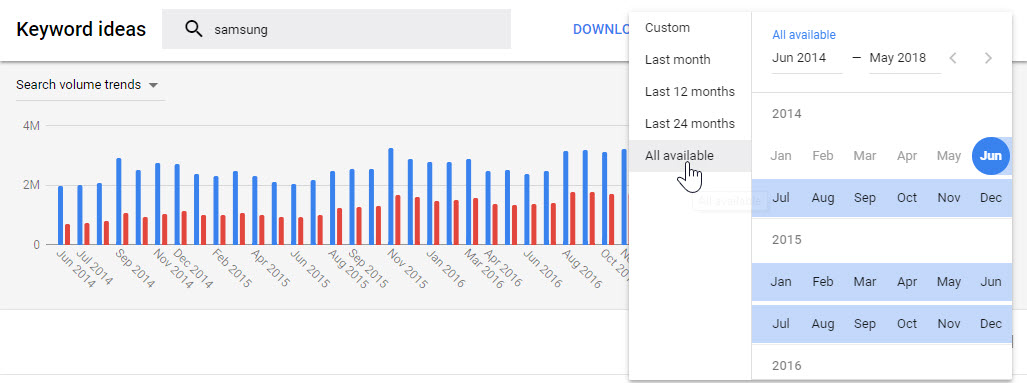Choose Apr under the 2015 heading
Image resolution: width=1027 pixels, height=383 pixels.
pos(907,282)
